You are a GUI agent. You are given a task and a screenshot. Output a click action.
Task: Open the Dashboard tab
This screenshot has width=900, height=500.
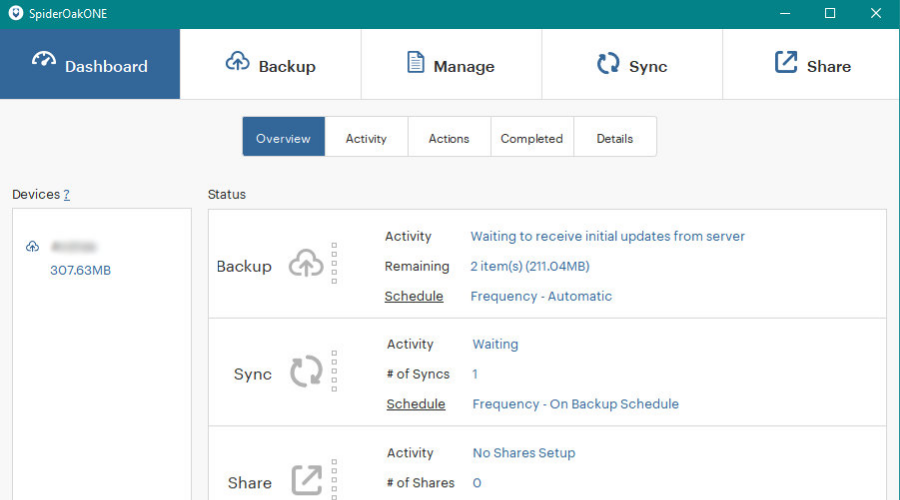pos(90,64)
